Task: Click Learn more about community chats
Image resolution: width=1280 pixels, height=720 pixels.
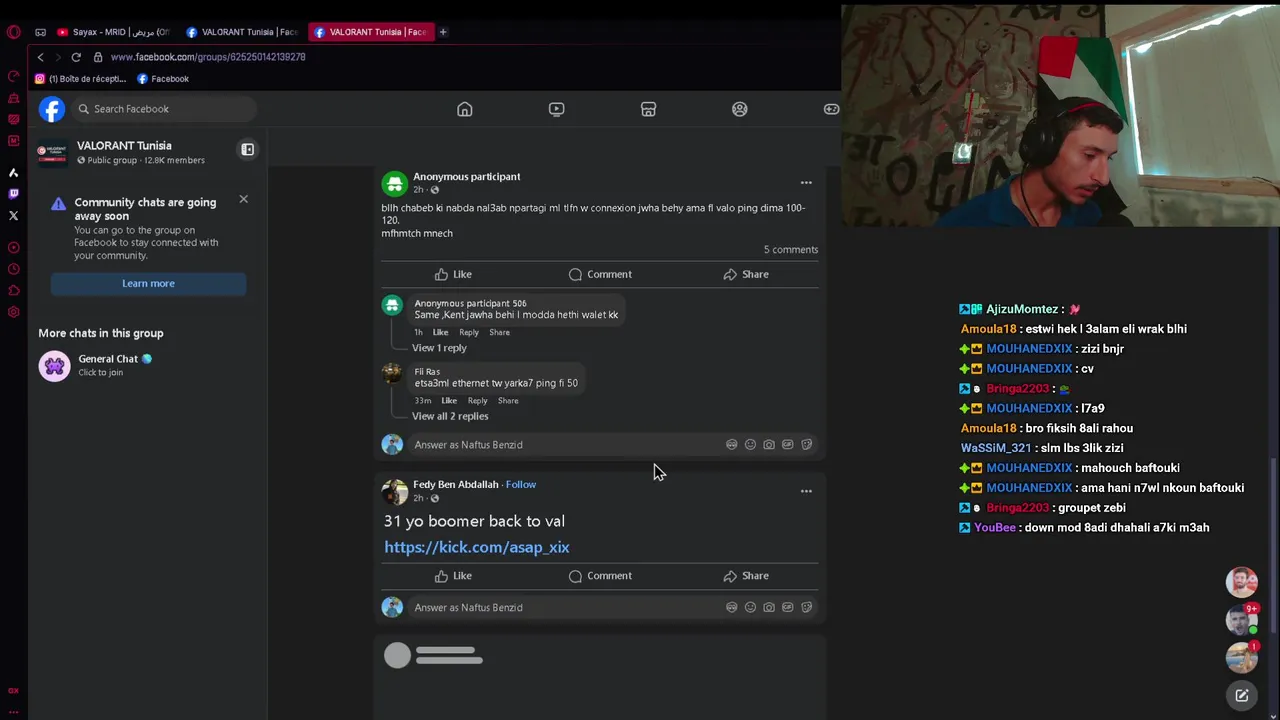Action: tap(148, 283)
